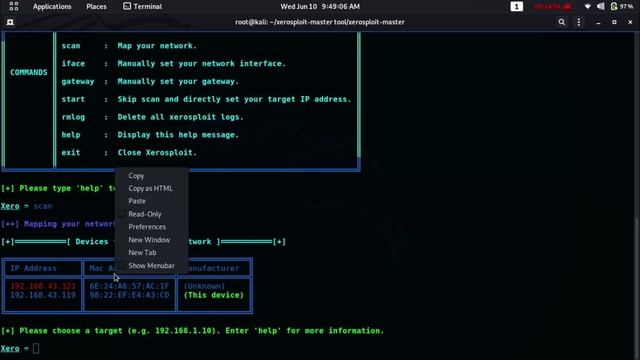
Task: Click 'Please choose a target' message
Action: (x=192, y=331)
